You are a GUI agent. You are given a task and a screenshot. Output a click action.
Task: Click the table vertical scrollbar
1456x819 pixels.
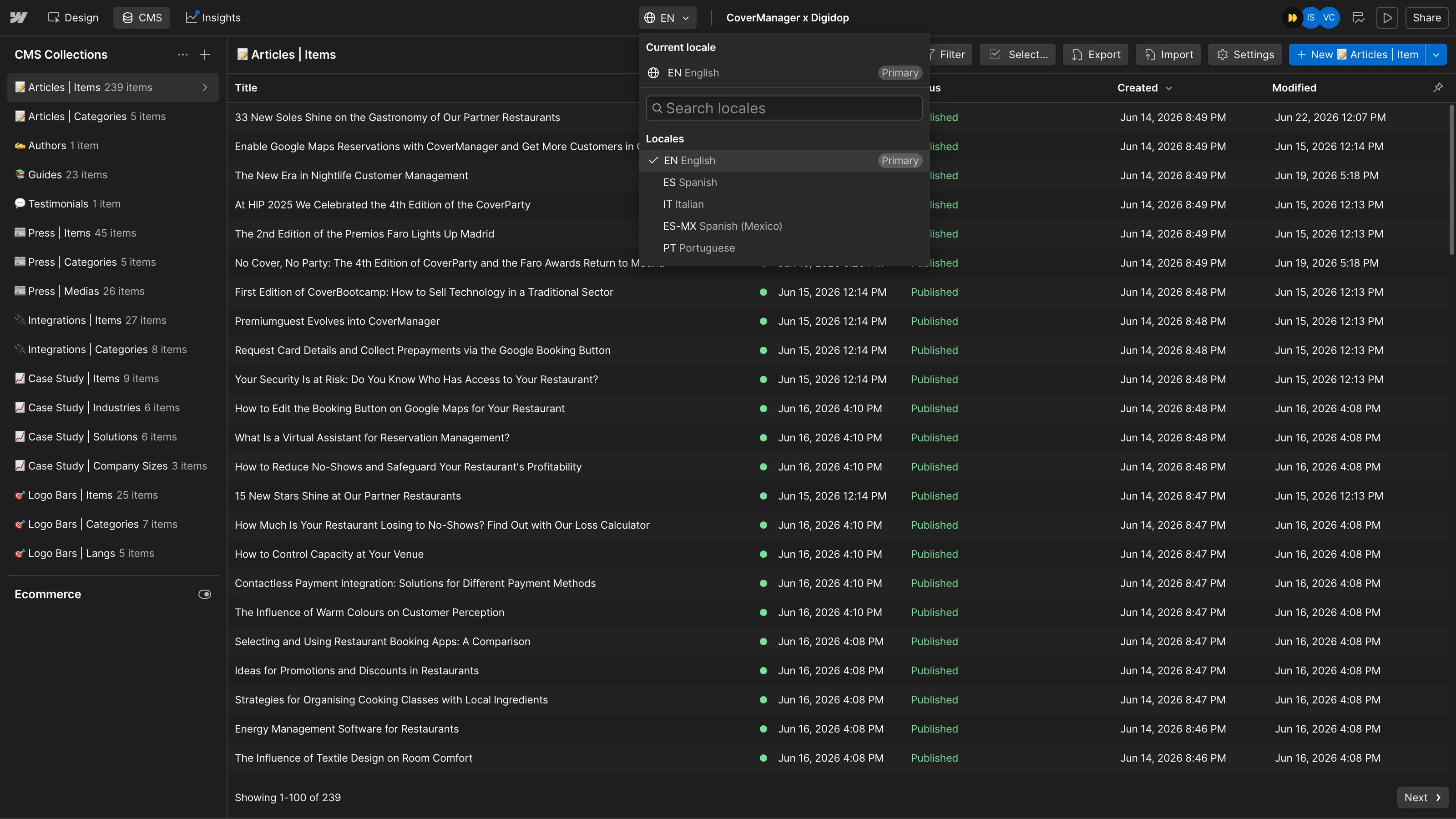click(x=1451, y=180)
